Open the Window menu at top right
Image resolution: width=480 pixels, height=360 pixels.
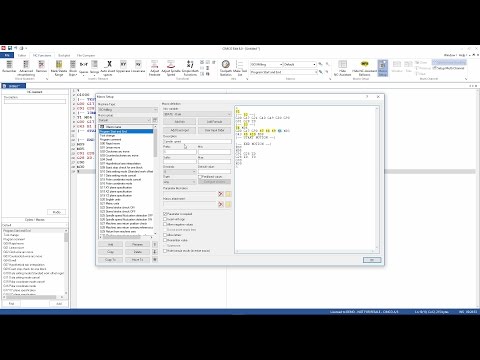point(450,55)
